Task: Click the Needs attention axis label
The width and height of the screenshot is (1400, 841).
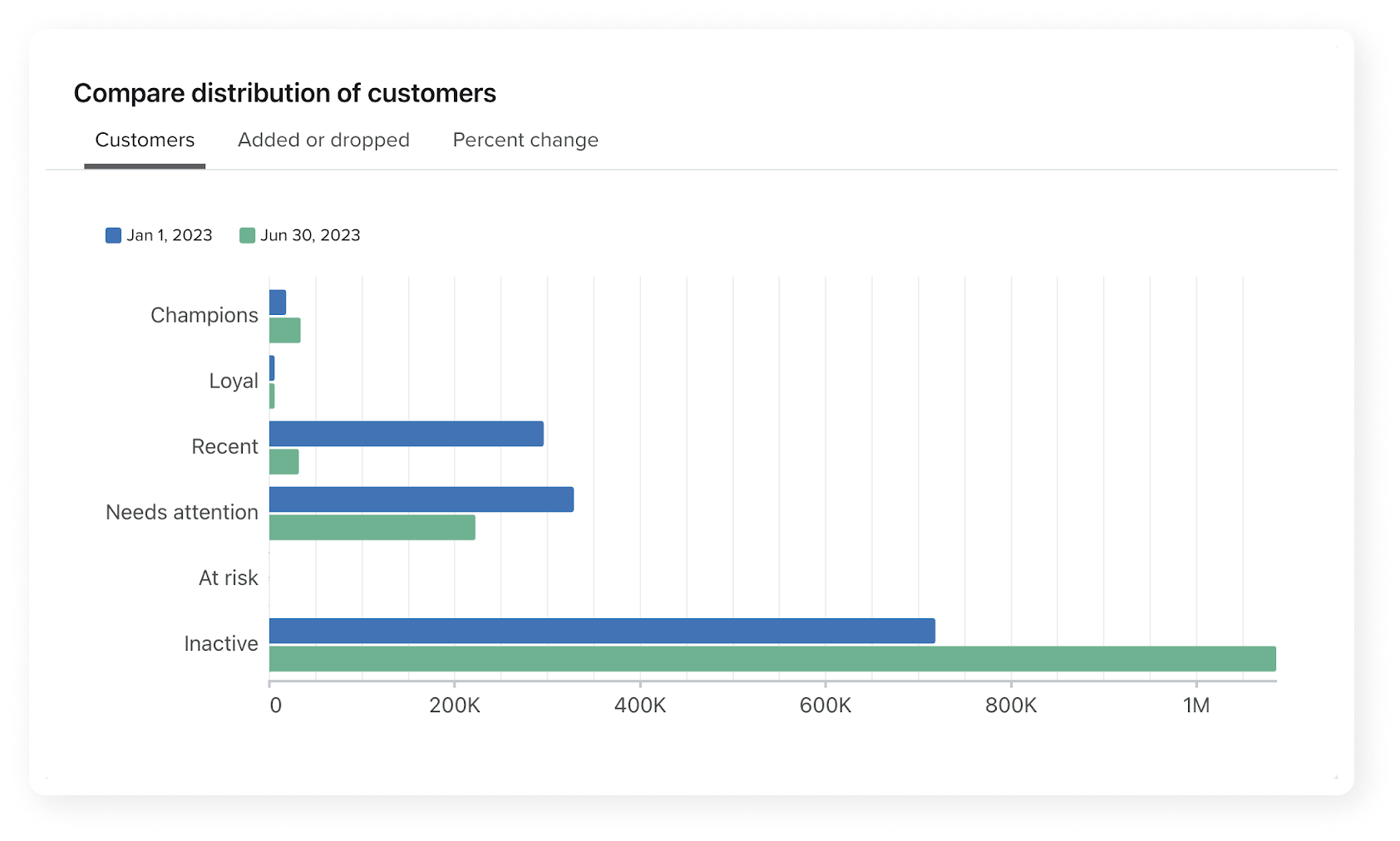Action: click(182, 513)
